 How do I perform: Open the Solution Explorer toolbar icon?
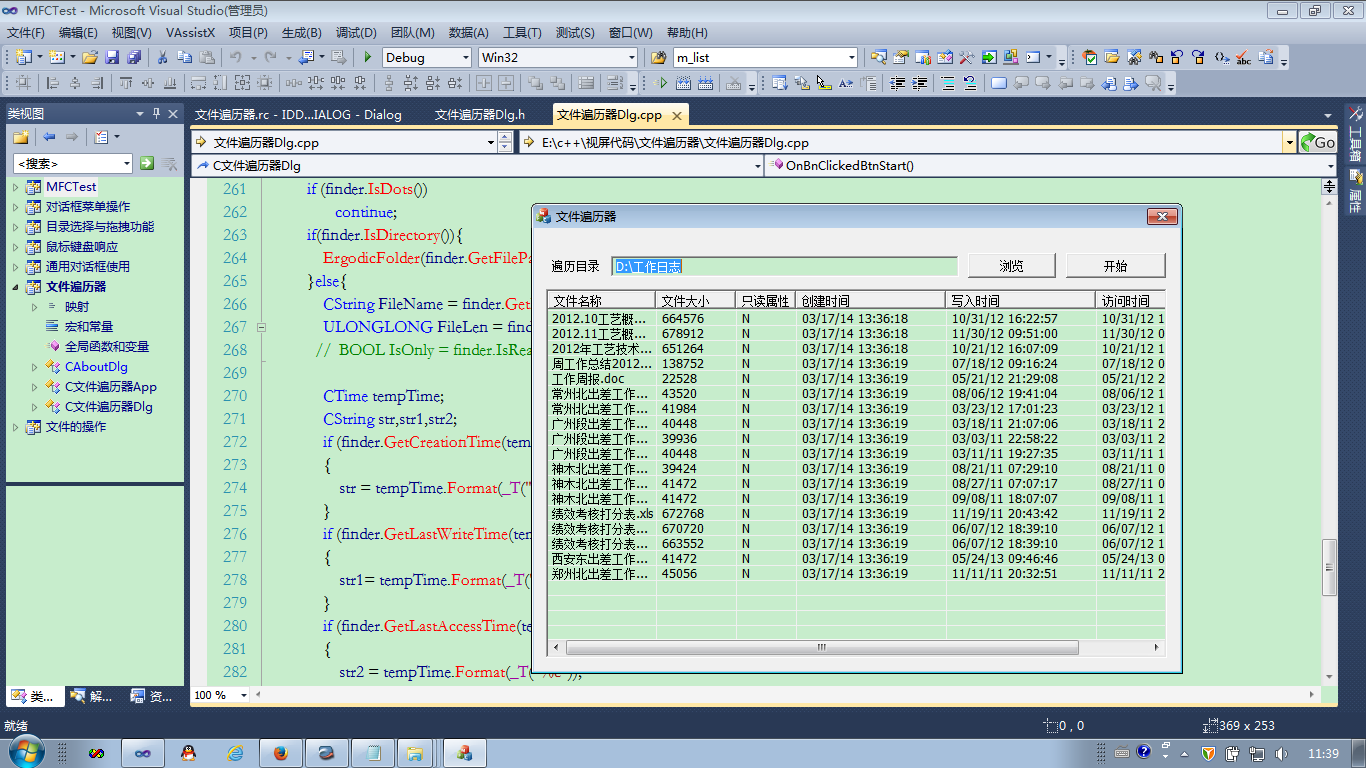tap(879, 57)
